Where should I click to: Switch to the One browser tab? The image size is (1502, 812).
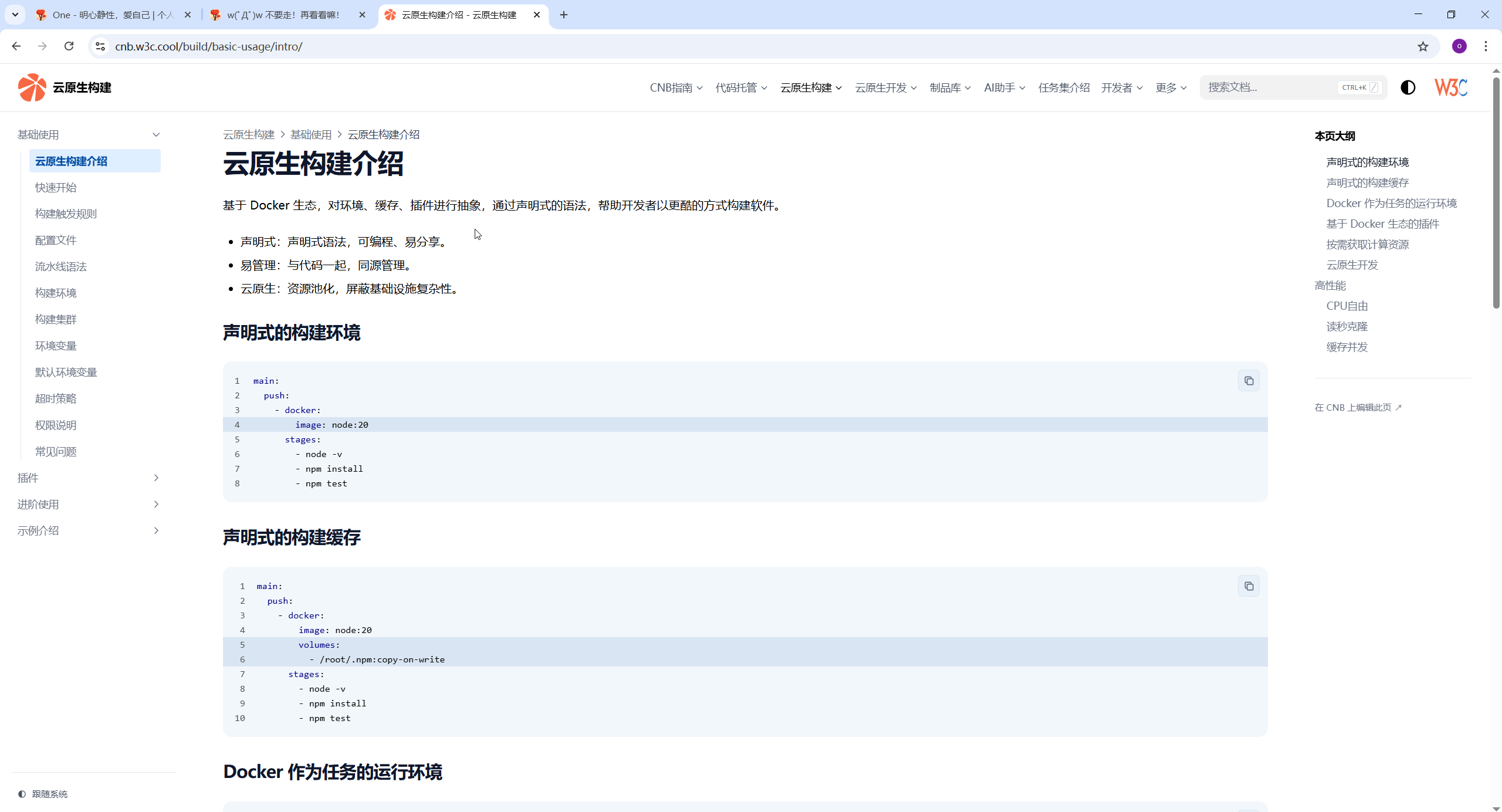[111, 15]
